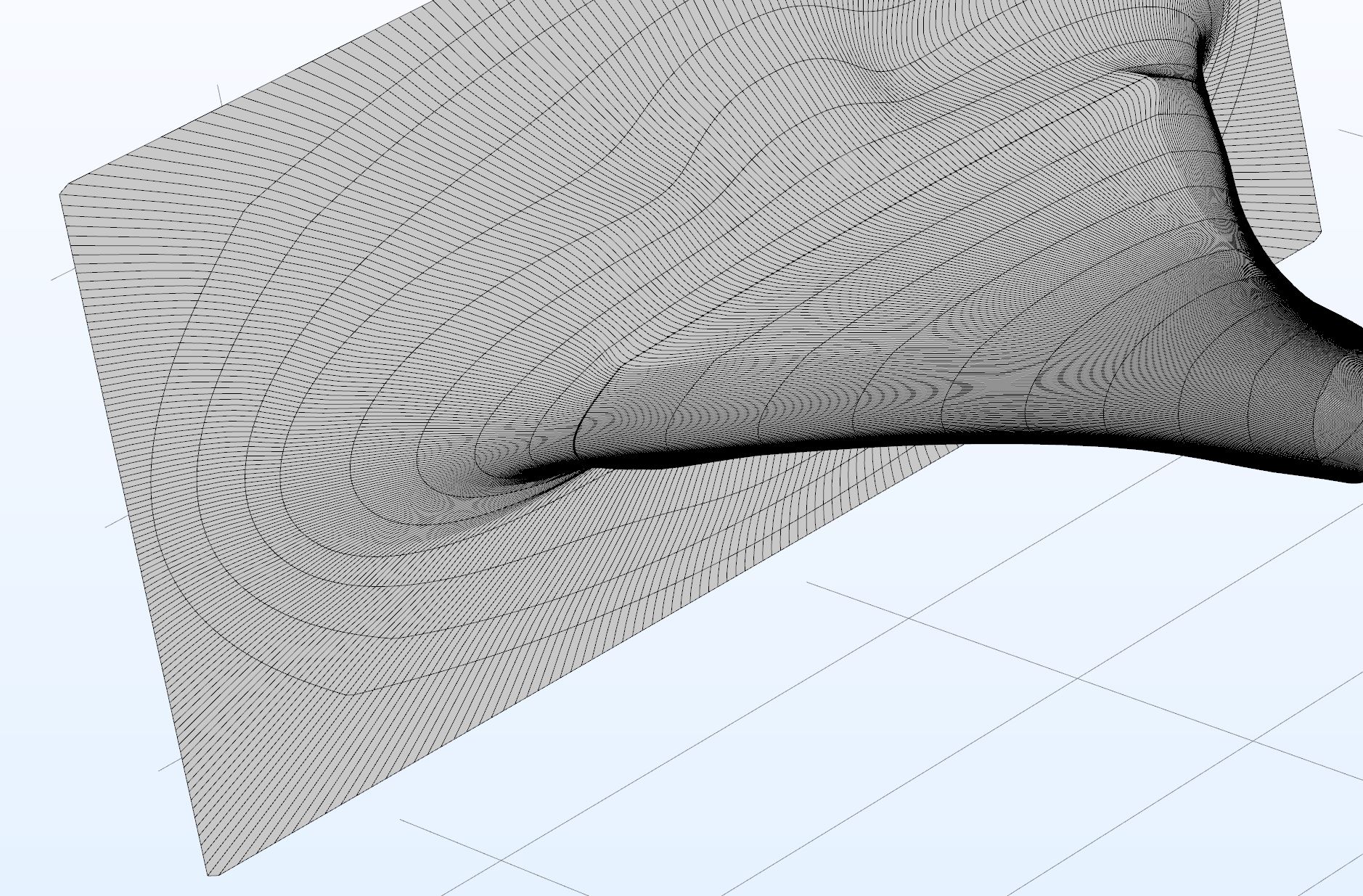Click the grid line intersection near the bottom edge
Image resolution: width=1363 pixels, height=896 pixels.
[x=502, y=860]
